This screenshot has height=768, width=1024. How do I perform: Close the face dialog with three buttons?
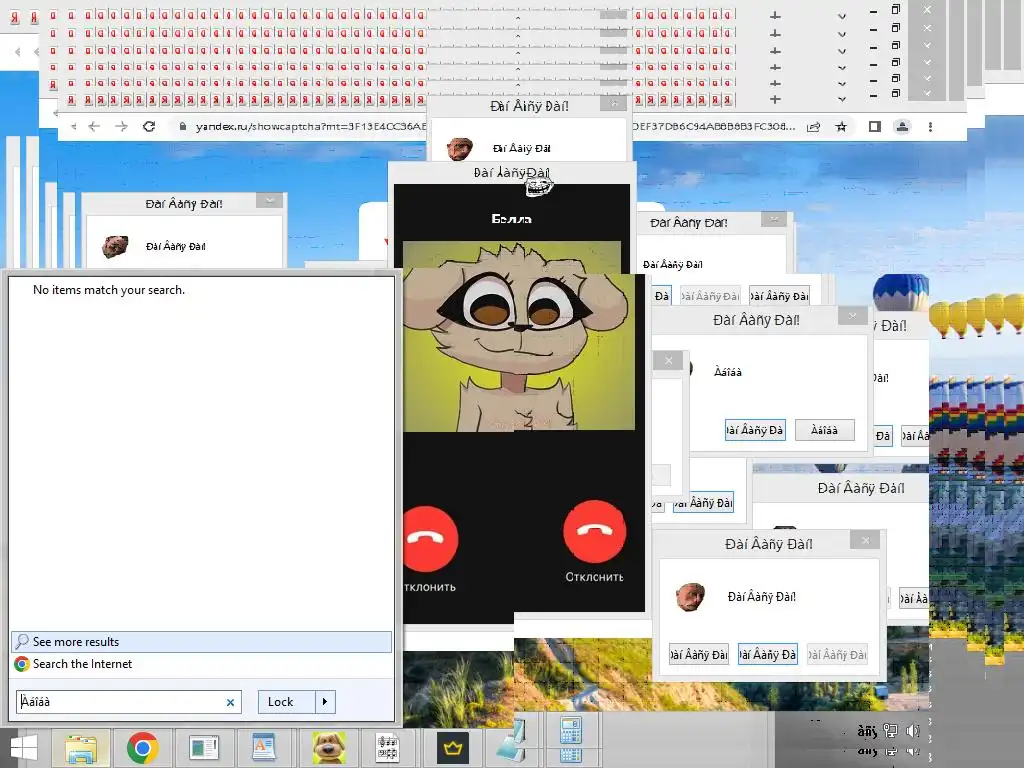tap(865, 540)
